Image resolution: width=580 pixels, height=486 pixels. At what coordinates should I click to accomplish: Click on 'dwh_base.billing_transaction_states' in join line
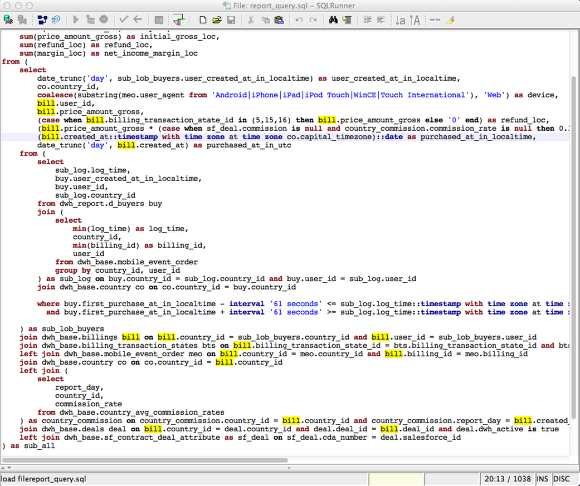(119, 345)
